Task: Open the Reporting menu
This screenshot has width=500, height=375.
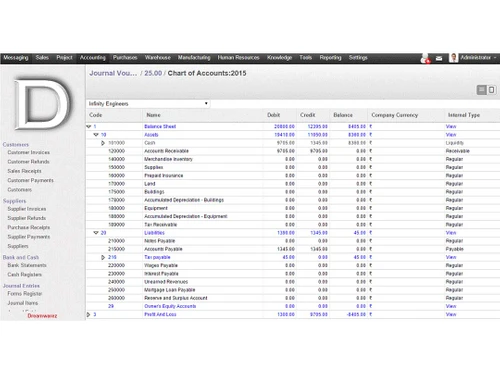Action: pyautogui.click(x=330, y=58)
